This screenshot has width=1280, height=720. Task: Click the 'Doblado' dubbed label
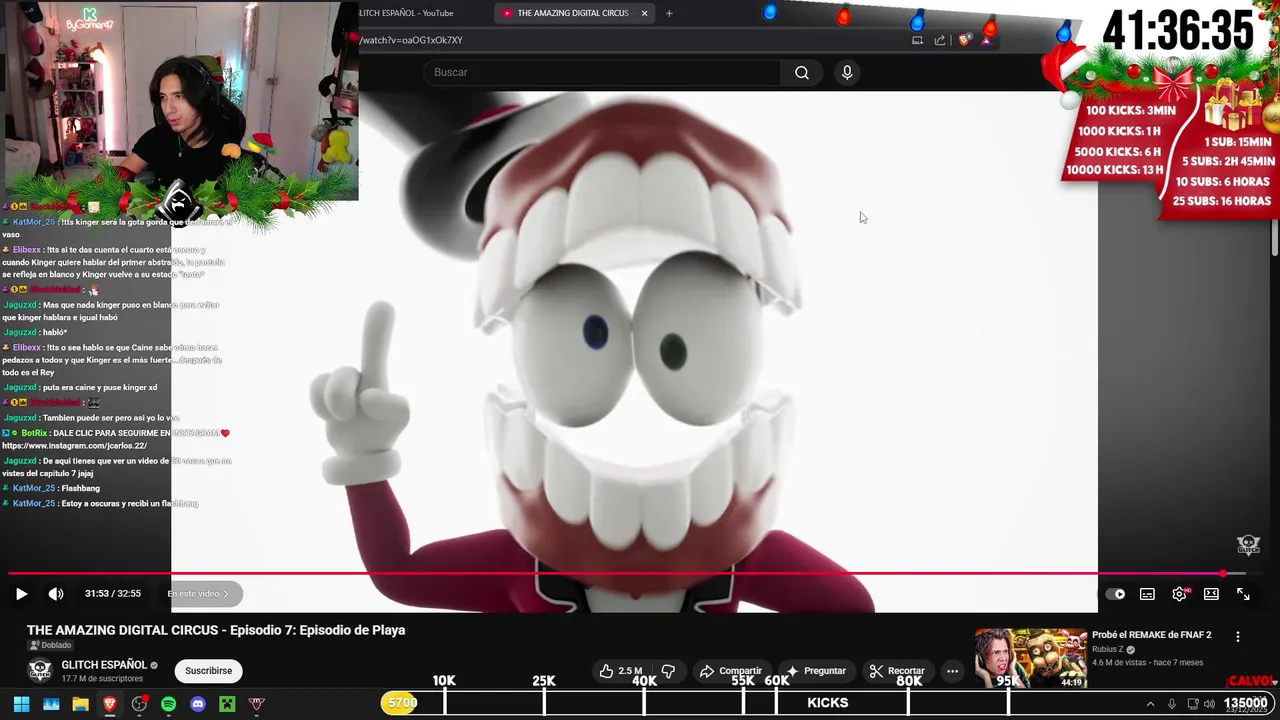(x=50, y=645)
